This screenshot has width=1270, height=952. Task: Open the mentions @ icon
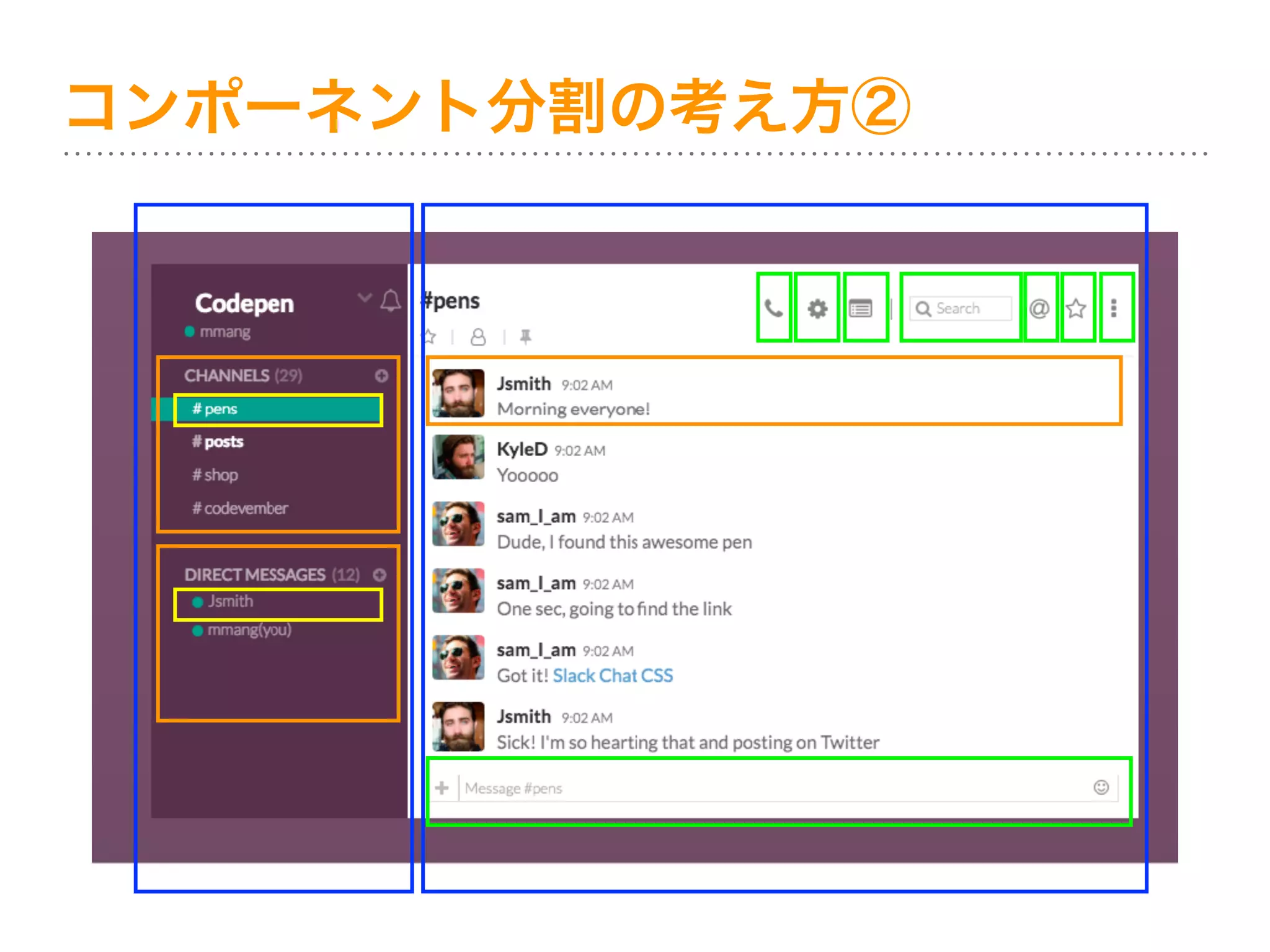tap(1039, 308)
